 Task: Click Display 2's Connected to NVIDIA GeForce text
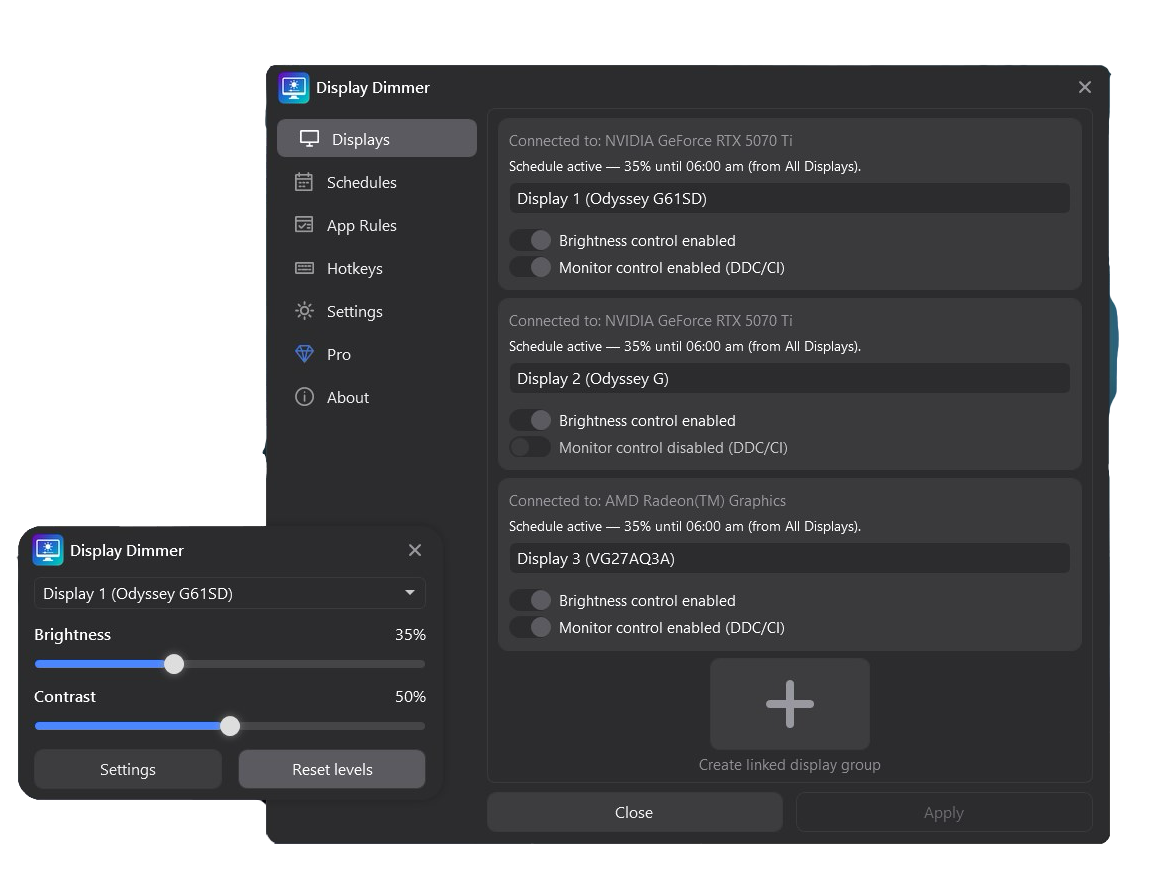650,320
